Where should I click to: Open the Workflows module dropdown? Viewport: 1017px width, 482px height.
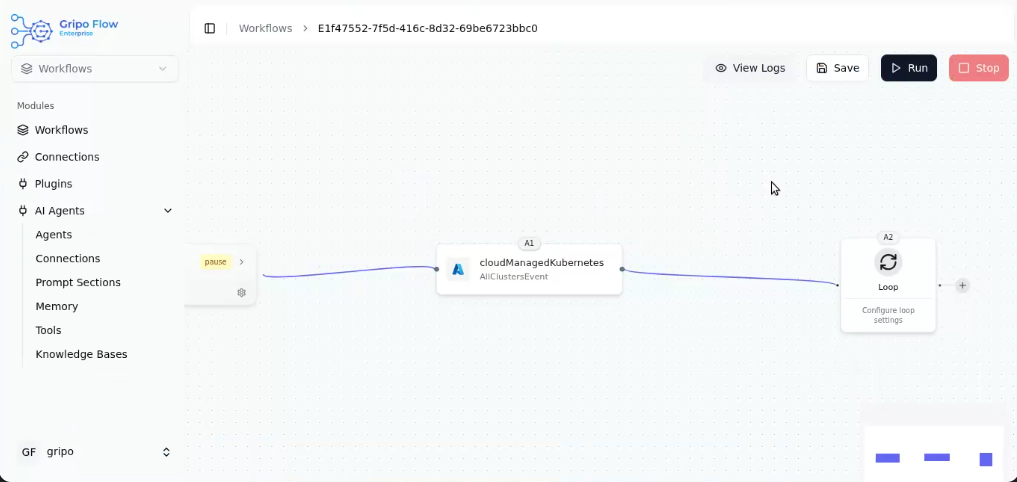95,69
